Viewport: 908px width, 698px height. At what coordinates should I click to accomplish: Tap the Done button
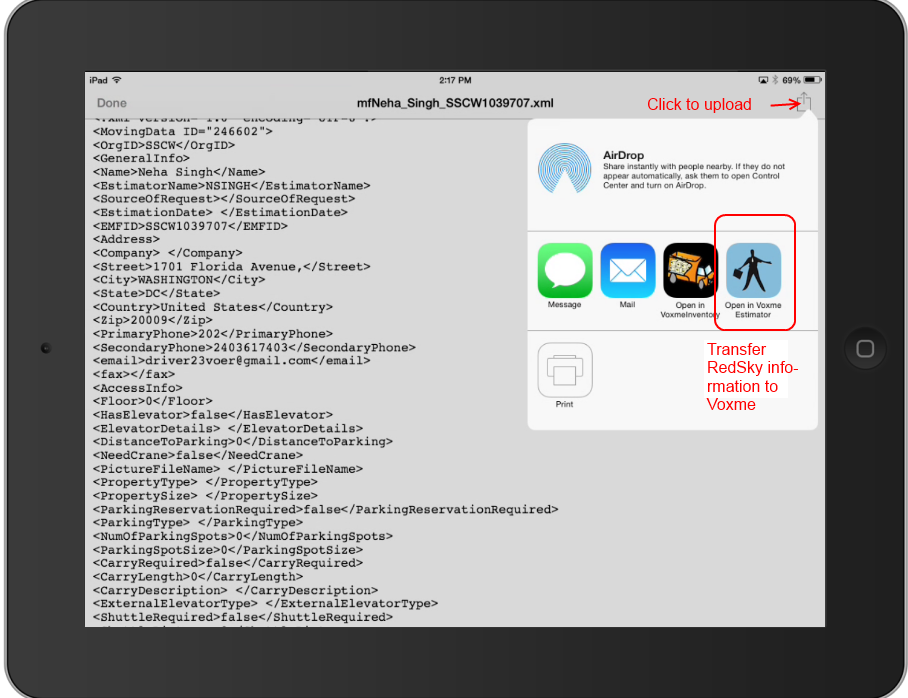(x=112, y=103)
